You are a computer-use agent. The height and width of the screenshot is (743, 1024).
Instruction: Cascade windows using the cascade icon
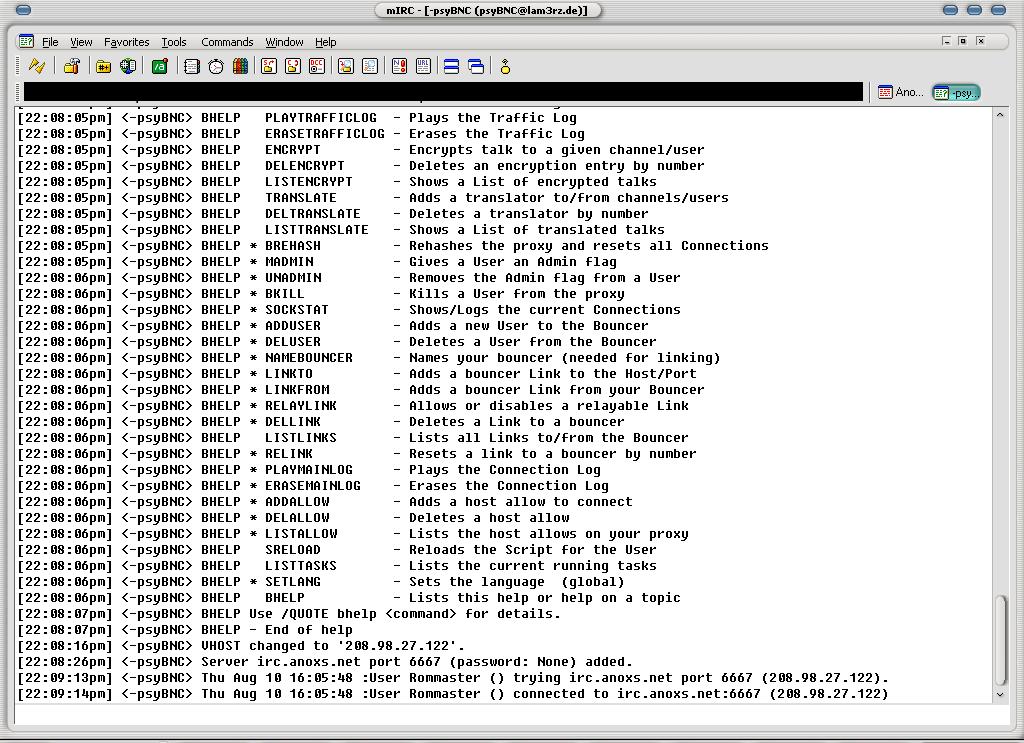(x=476, y=66)
